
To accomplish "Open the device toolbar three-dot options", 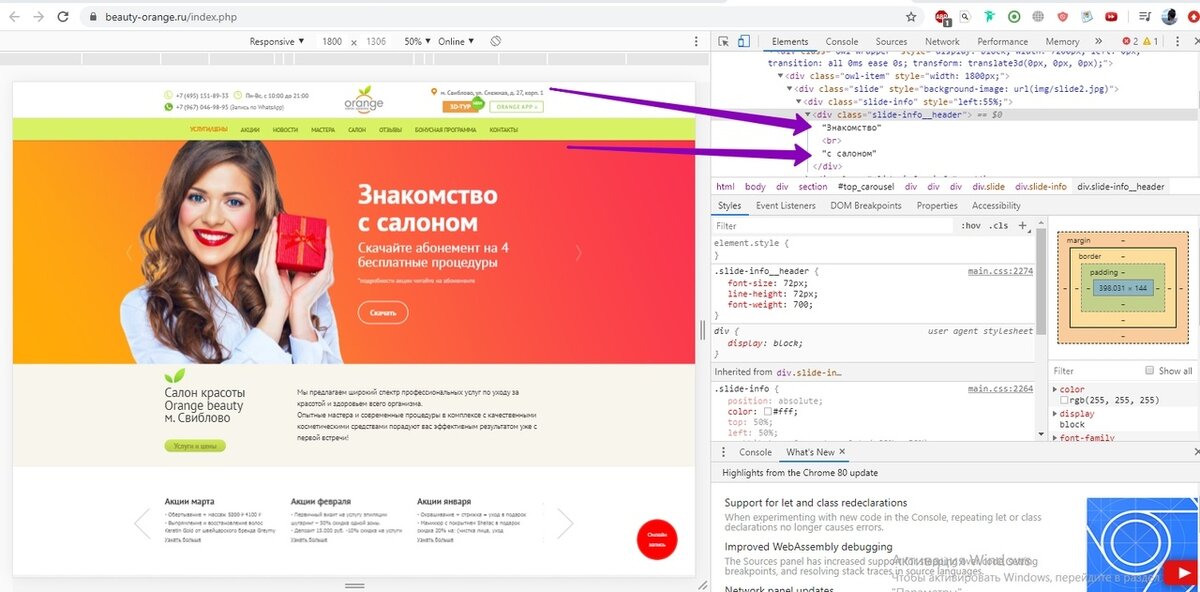I will click(697, 42).
